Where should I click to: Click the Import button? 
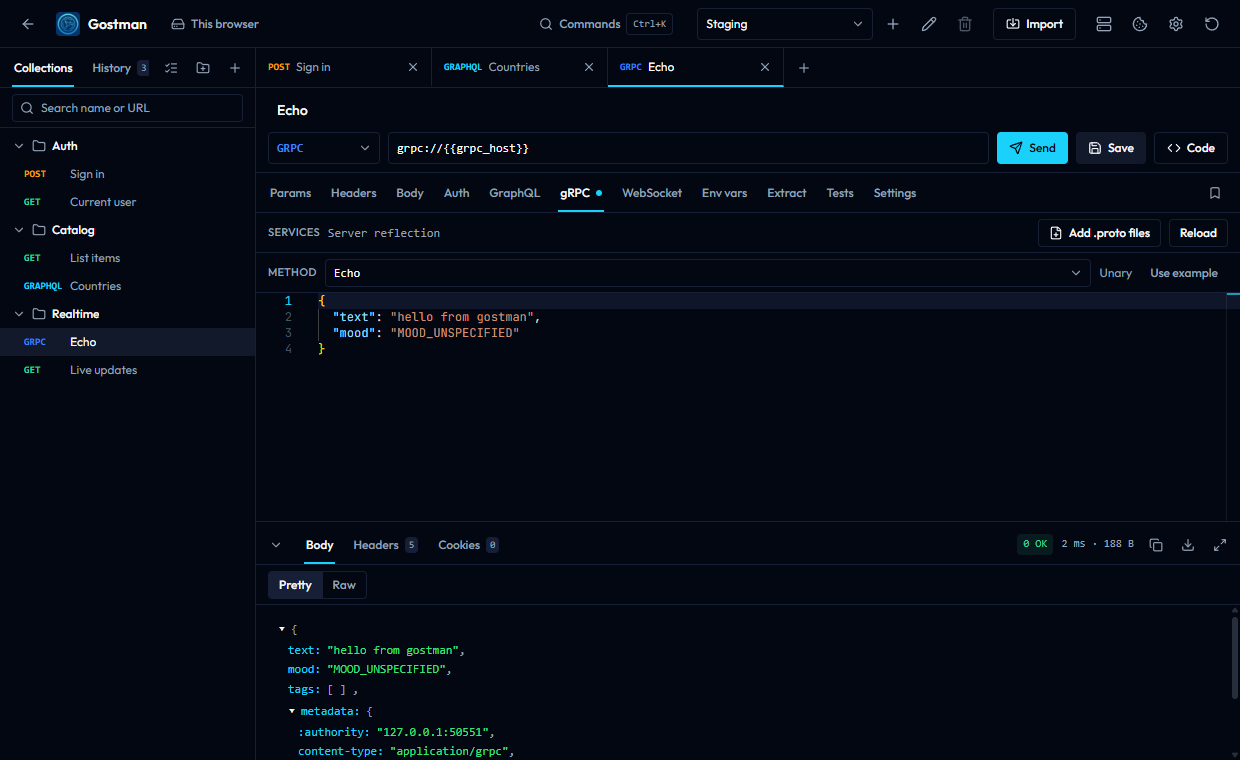pos(1034,24)
